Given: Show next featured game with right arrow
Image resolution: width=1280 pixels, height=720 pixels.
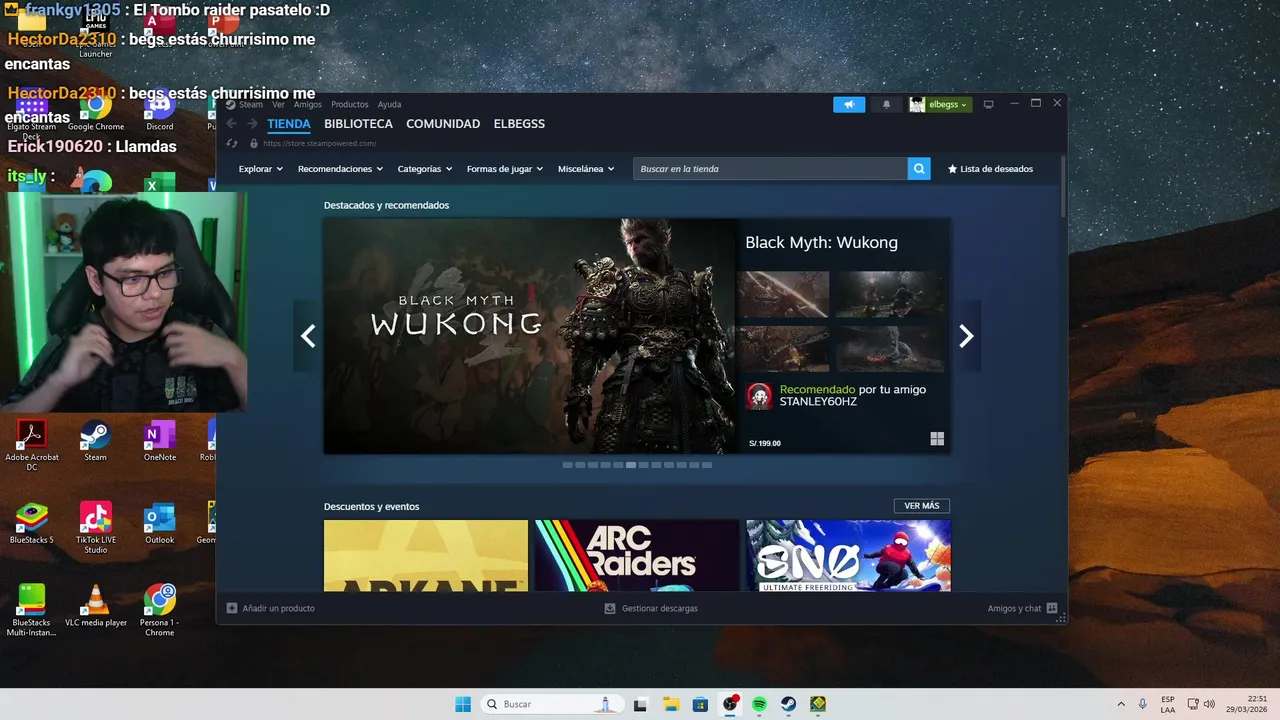Looking at the screenshot, I should [966, 336].
